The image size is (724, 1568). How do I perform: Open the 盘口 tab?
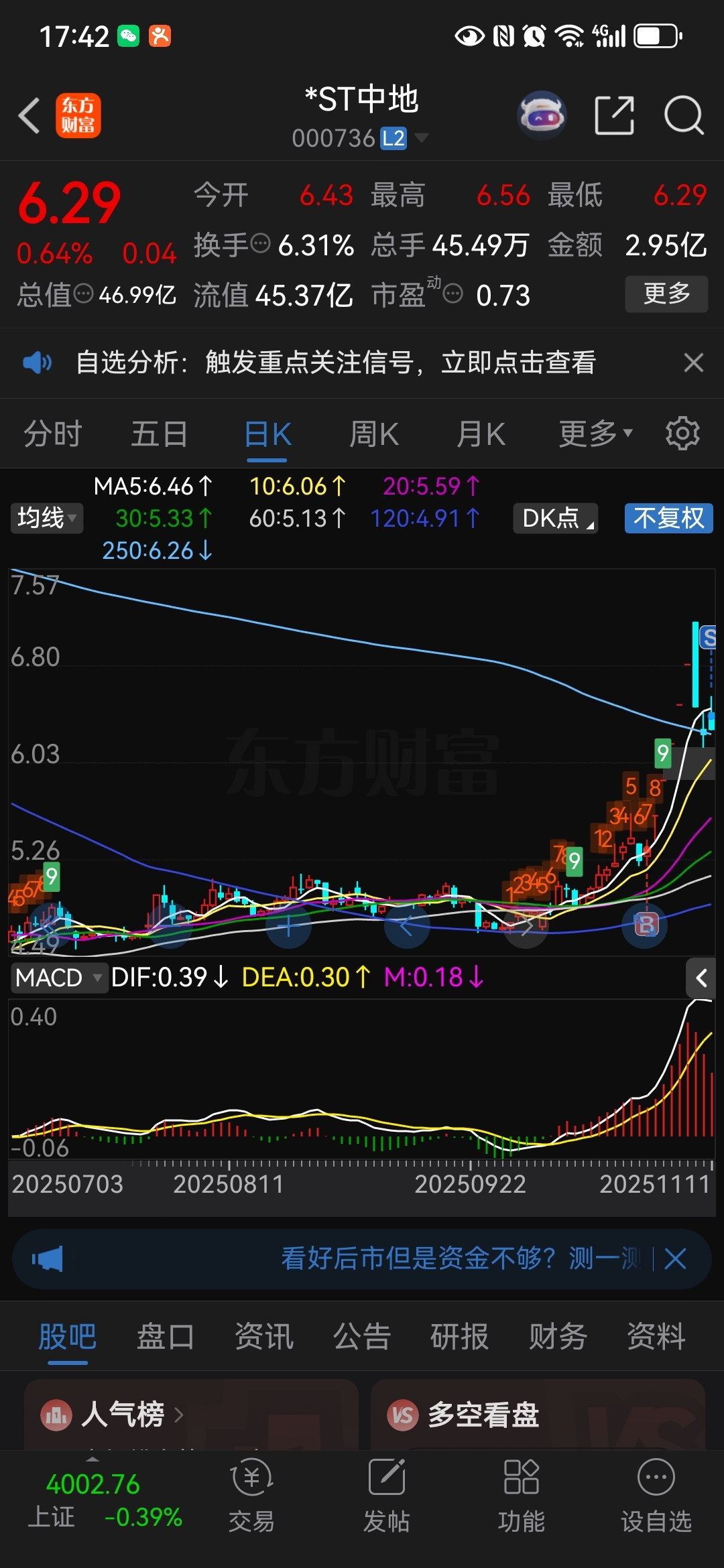point(165,1337)
